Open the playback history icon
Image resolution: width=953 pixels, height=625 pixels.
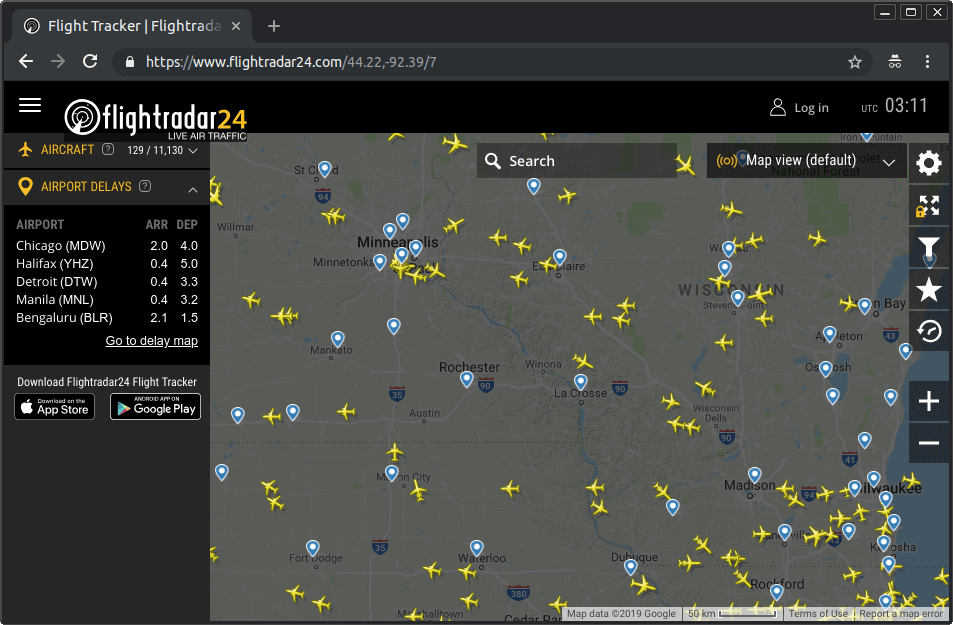[929, 331]
